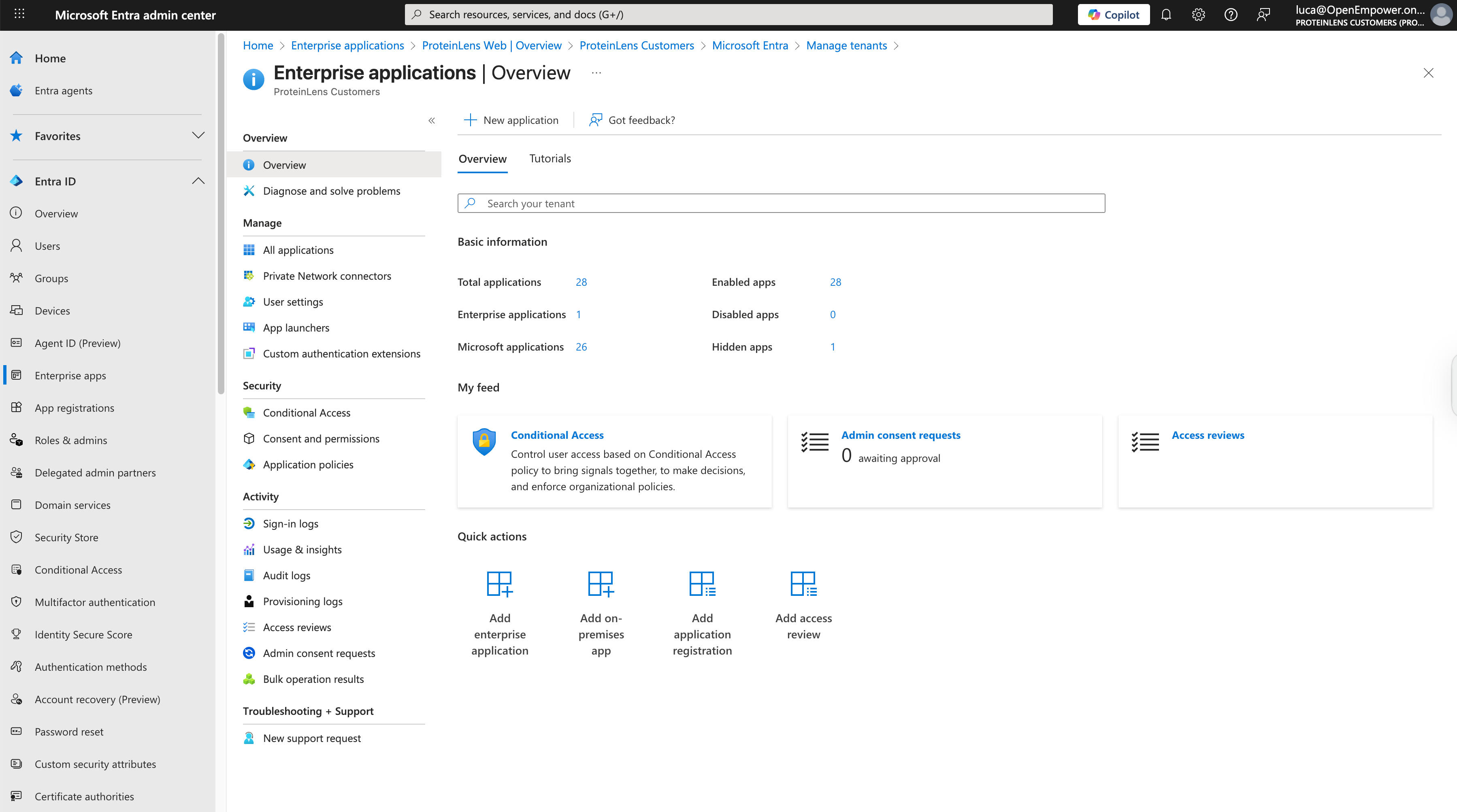Collapse the Enterprise applications menu pane
This screenshot has width=1457, height=812.
point(432,121)
